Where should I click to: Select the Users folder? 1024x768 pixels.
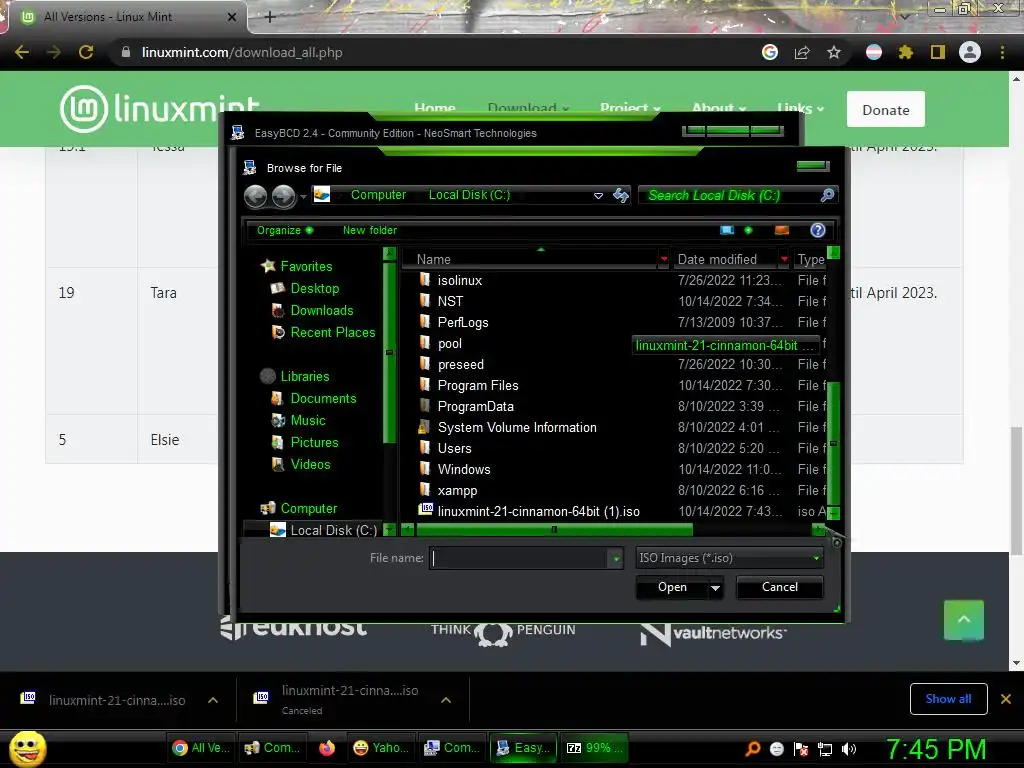click(x=454, y=448)
